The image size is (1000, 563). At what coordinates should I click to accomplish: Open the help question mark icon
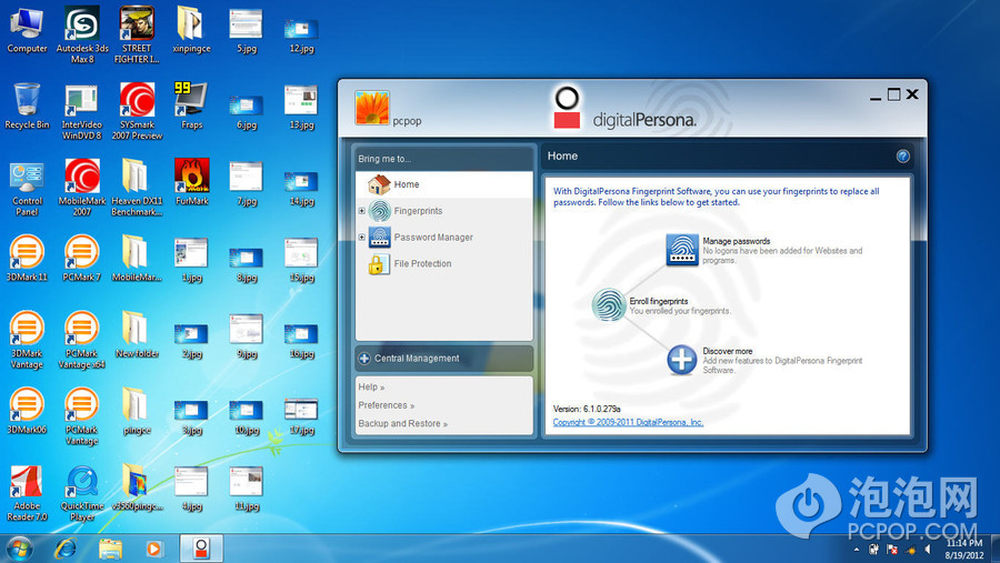[x=902, y=156]
